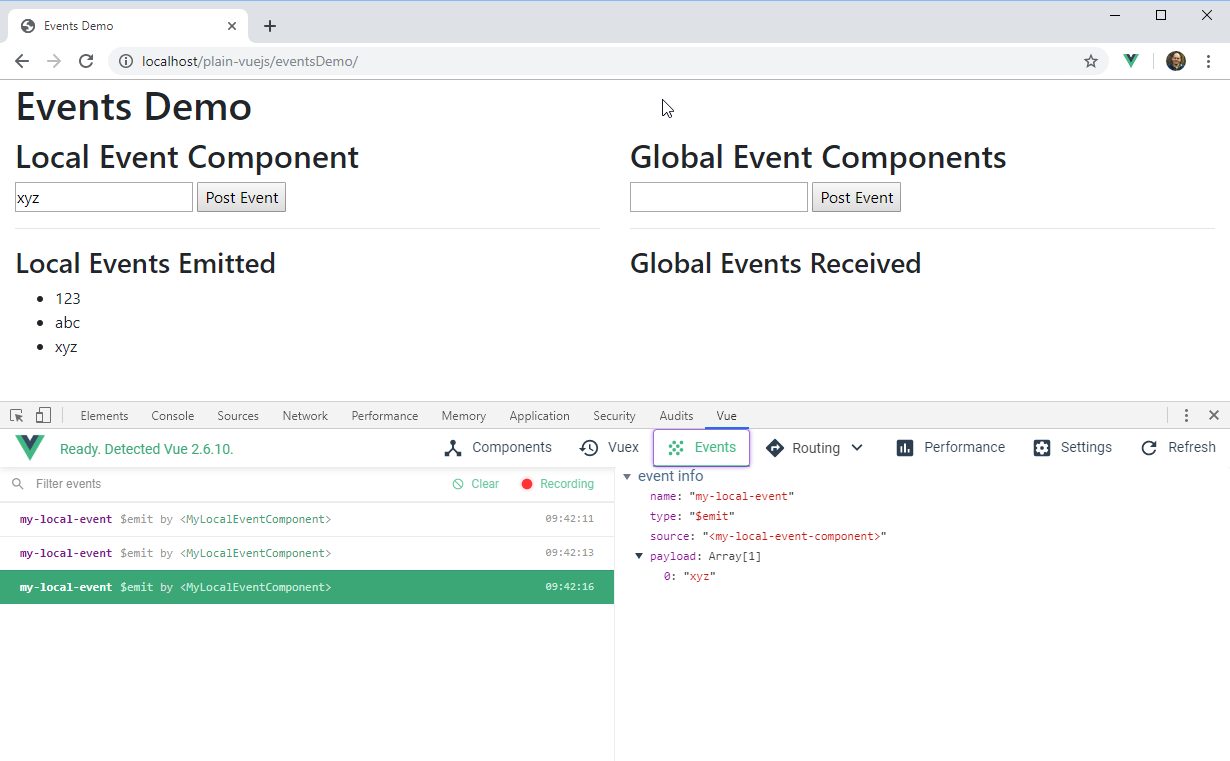The image size is (1230, 761).
Task: Open DevTools three-dot customize menu
Action: coord(1186,416)
